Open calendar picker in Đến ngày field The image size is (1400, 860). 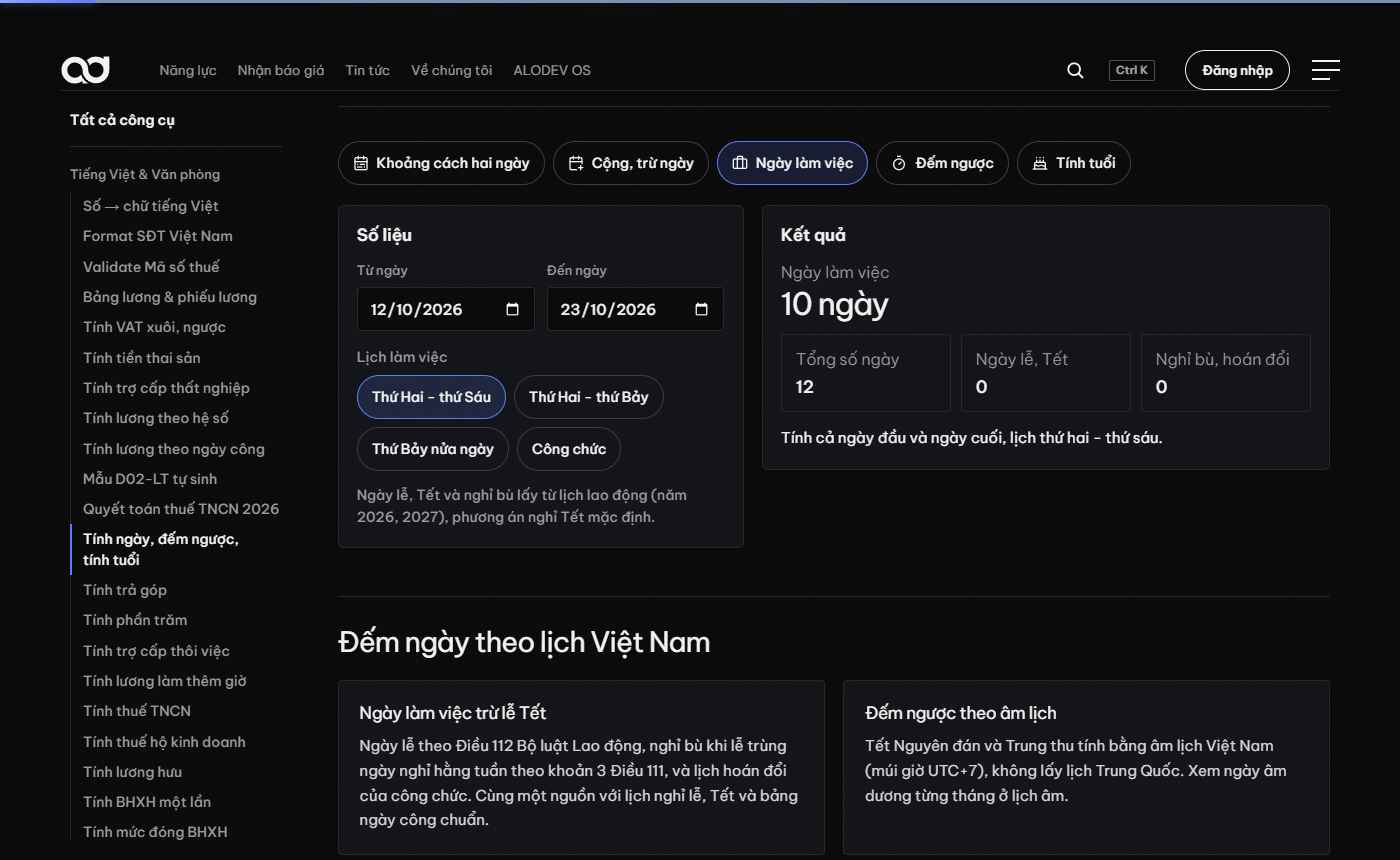pos(701,309)
